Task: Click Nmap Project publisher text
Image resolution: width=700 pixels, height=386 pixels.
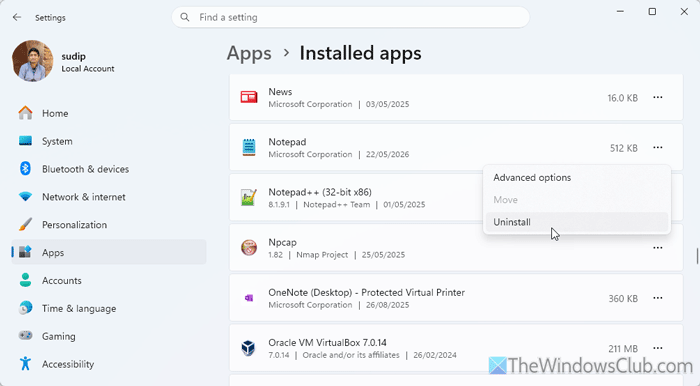Action: [322, 255]
